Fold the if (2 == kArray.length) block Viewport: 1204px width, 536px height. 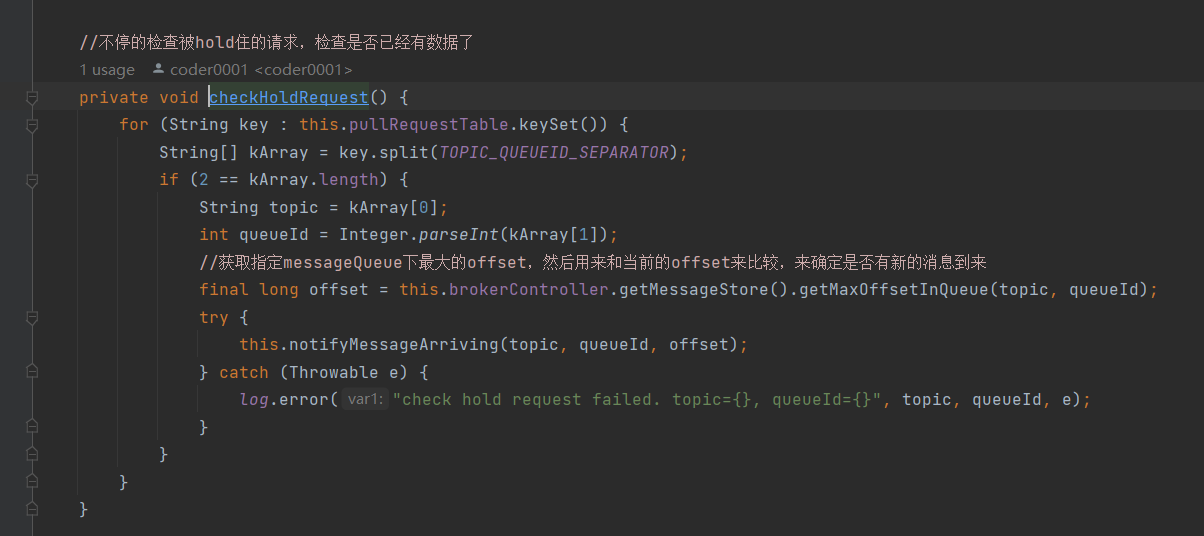[32, 180]
